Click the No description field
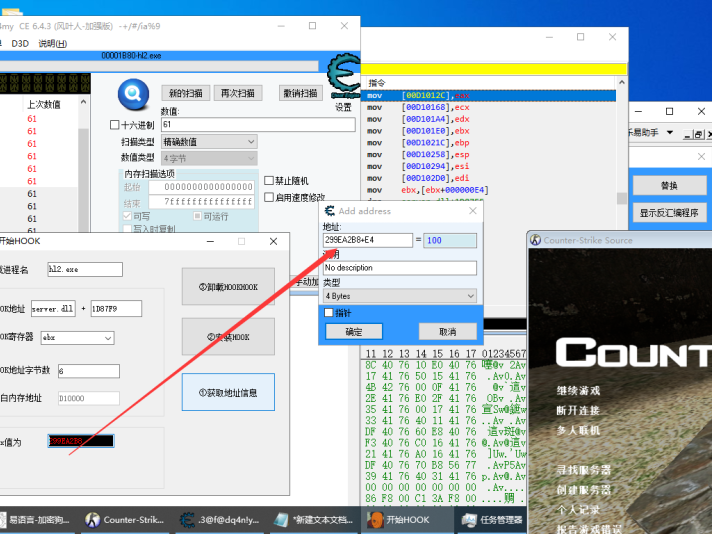Viewport: 712px width, 534px height. [x=400, y=268]
